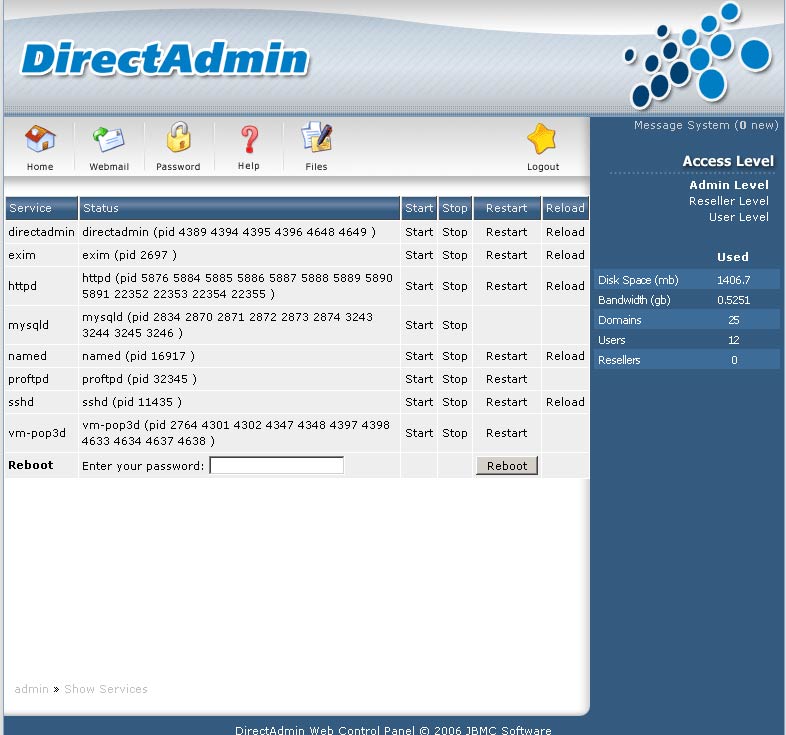Click the Home house icon
This screenshot has width=786, height=735.
(x=40, y=139)
